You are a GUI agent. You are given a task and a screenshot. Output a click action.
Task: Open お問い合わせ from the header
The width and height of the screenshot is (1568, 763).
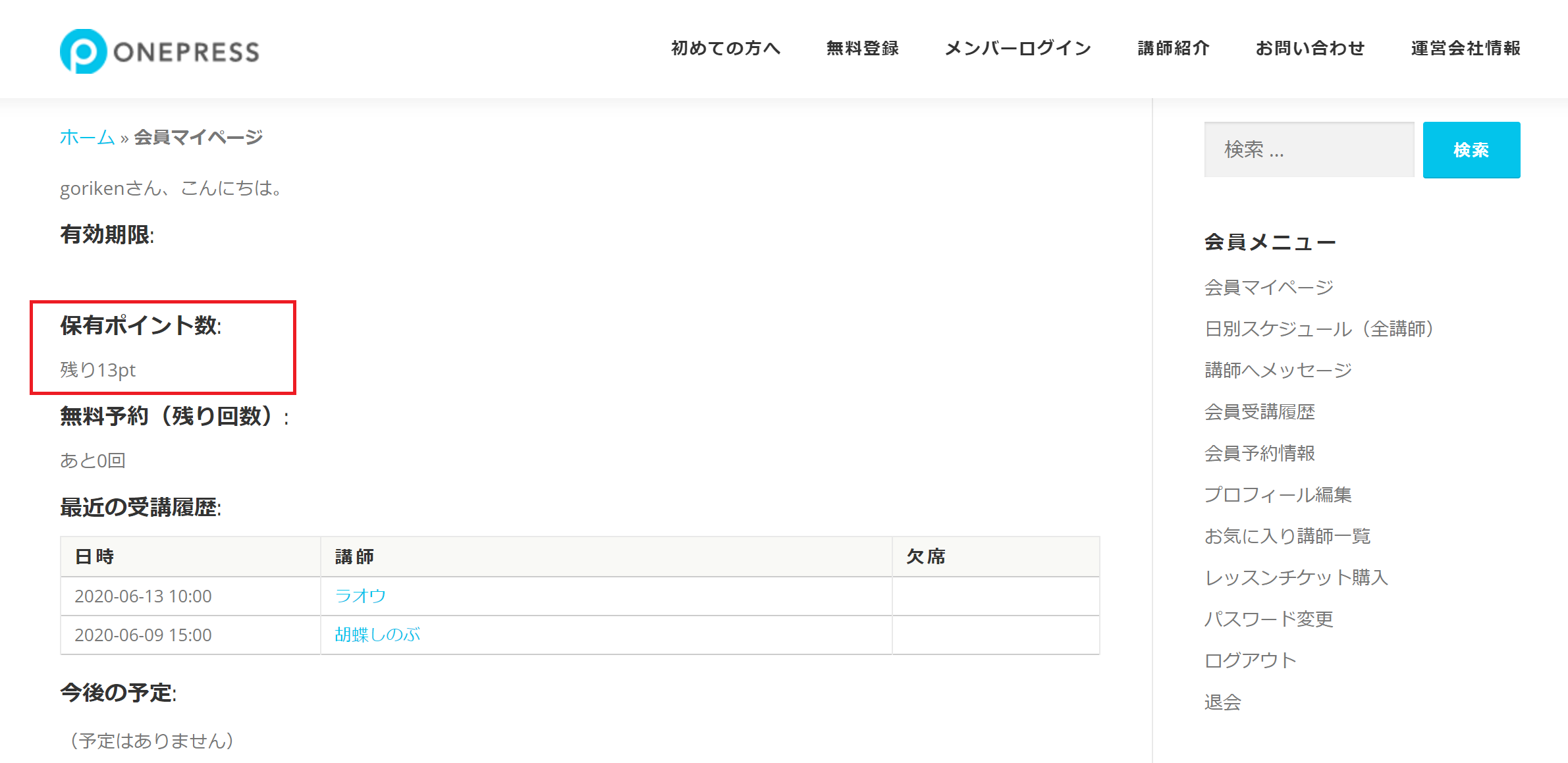click(1311, 48)
